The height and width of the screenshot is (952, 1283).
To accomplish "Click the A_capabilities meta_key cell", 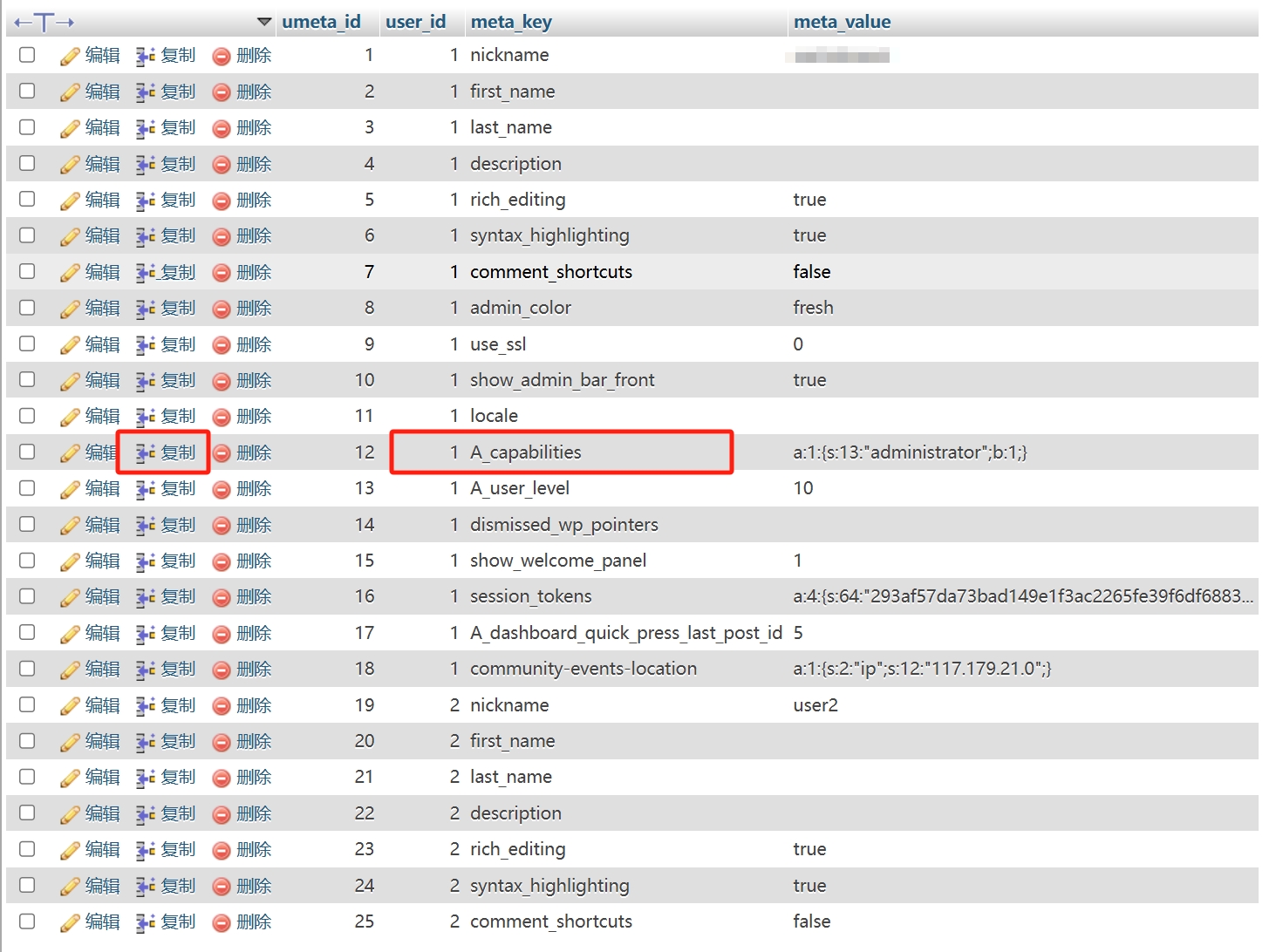I will pyautogui.click(x=525, y=452).
